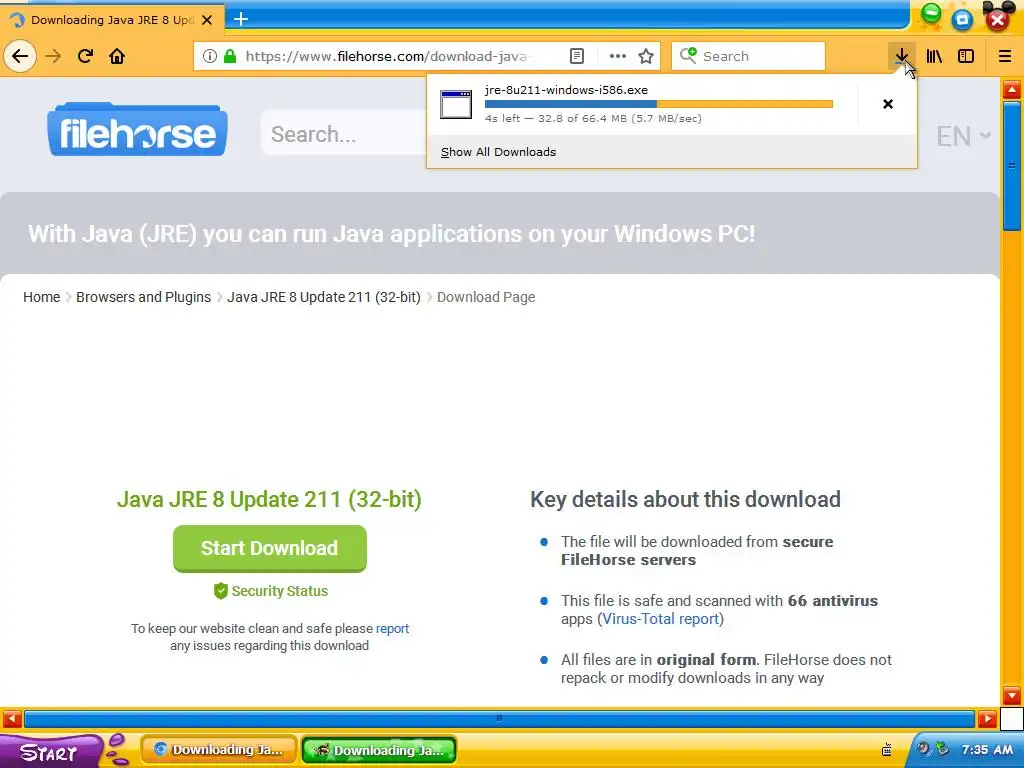Show site information via the info icon
The width and height of the screenshot is (1024, 768).
tap(210, 56)
